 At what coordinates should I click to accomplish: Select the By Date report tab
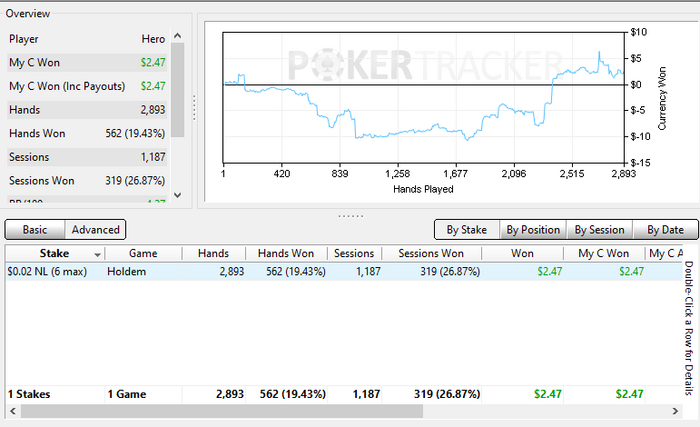point(666,230)
